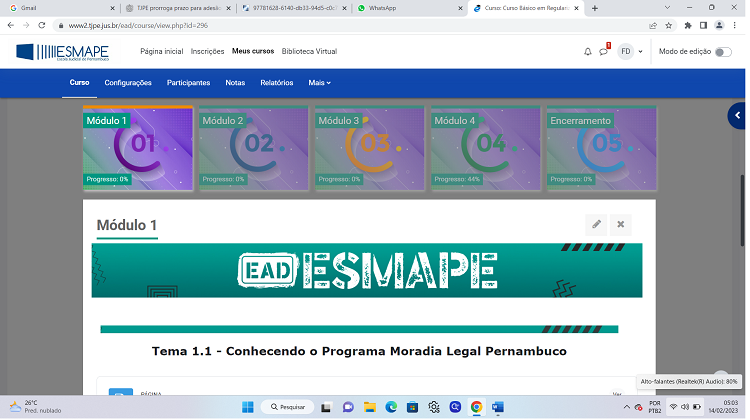Image resolution: width=750 pixels, height=420 pixels.
Task: Select the Curso tab
Action: 80,83
